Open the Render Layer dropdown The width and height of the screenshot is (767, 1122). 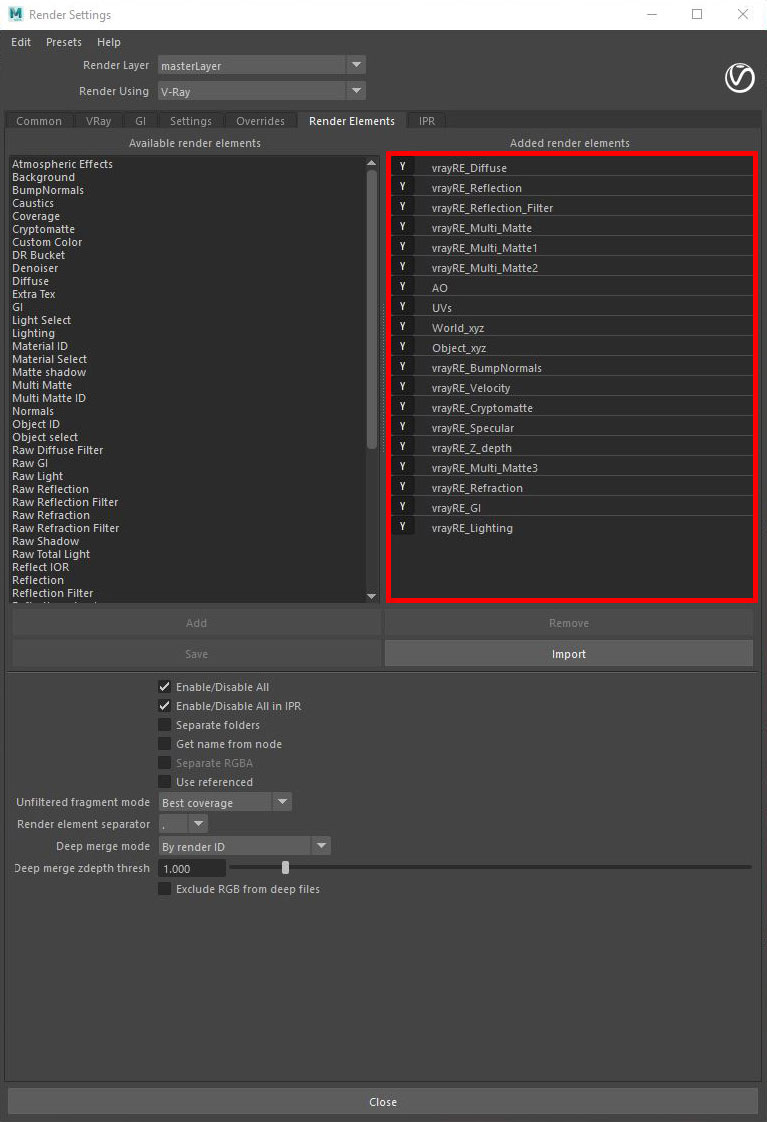262,65
